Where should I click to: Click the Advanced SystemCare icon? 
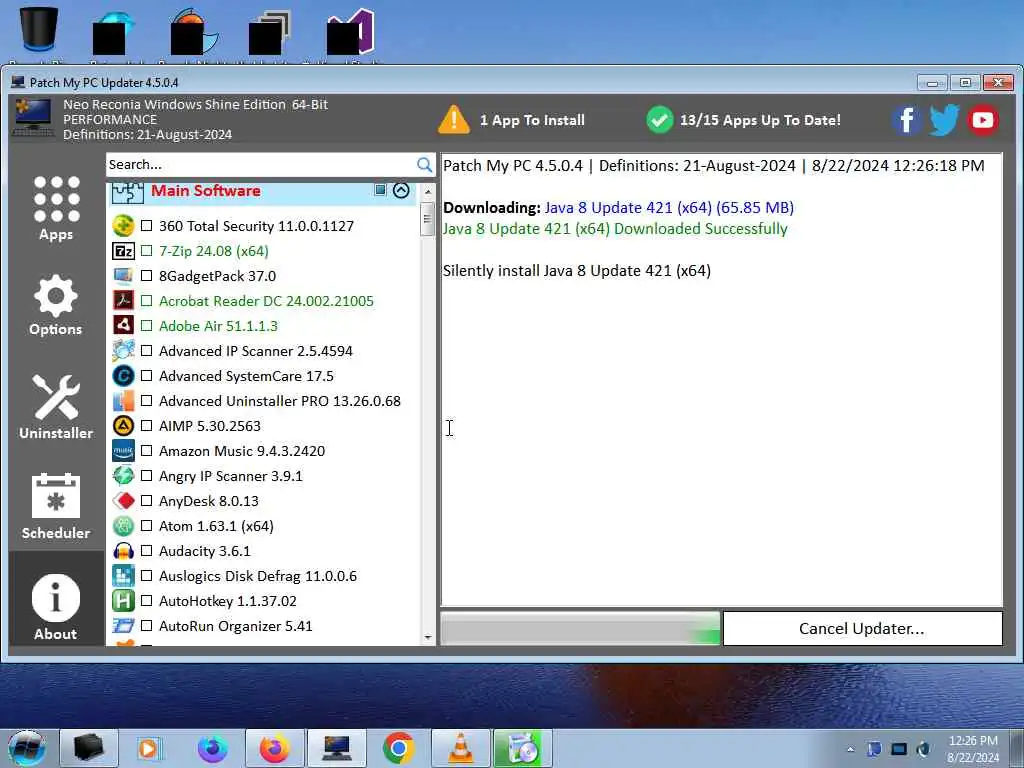tap(123, 376)
